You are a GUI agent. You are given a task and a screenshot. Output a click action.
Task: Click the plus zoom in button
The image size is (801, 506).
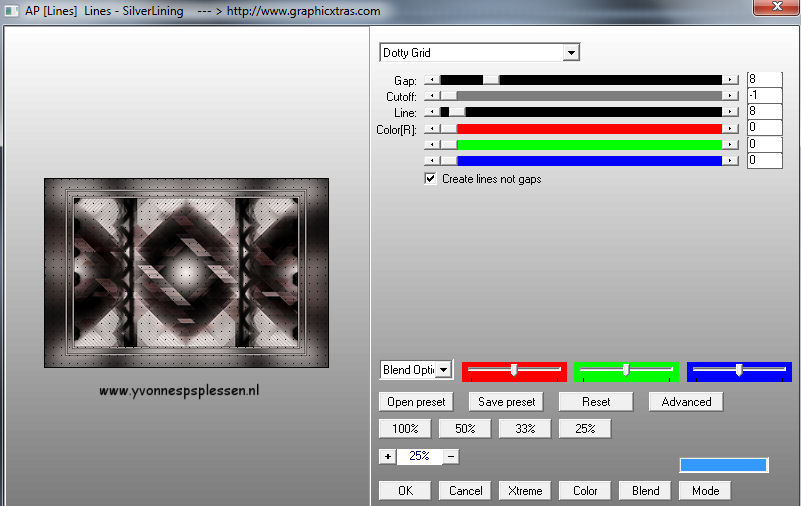[x=388, y=456]
